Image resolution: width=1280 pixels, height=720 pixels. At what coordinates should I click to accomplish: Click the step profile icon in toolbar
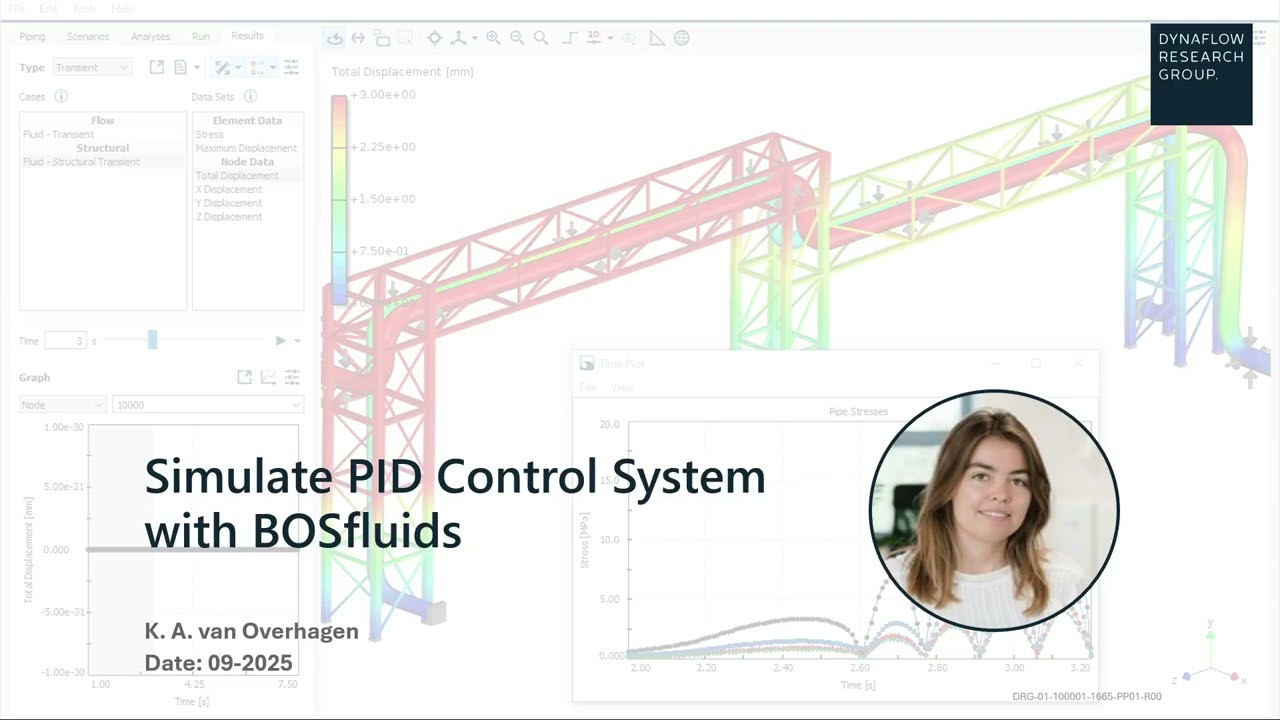coord(570,38)
